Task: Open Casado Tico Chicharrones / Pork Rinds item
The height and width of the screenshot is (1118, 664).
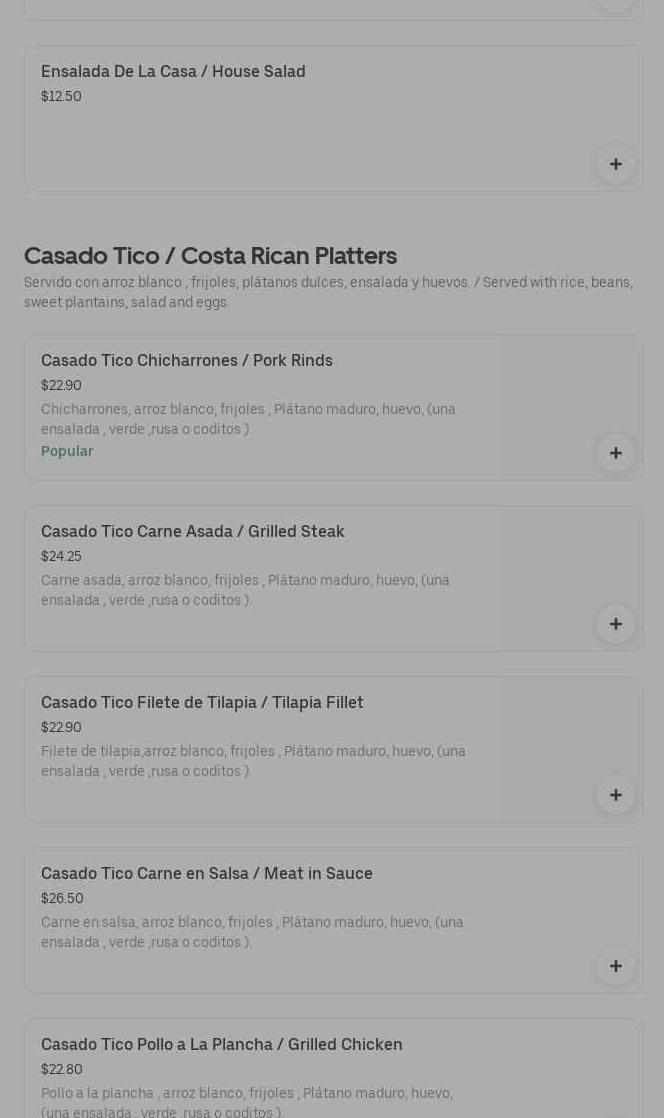Action: pos(187,361)
